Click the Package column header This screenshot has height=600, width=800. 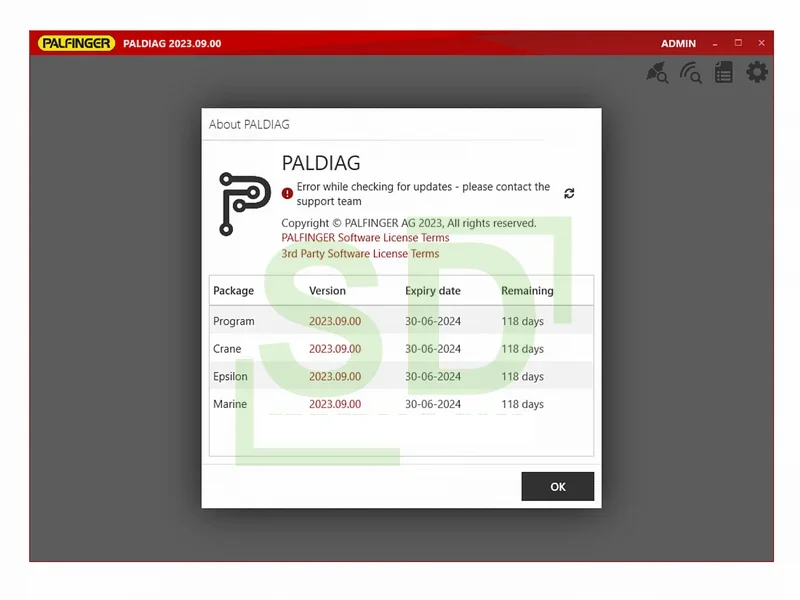(x=234, y=291)
